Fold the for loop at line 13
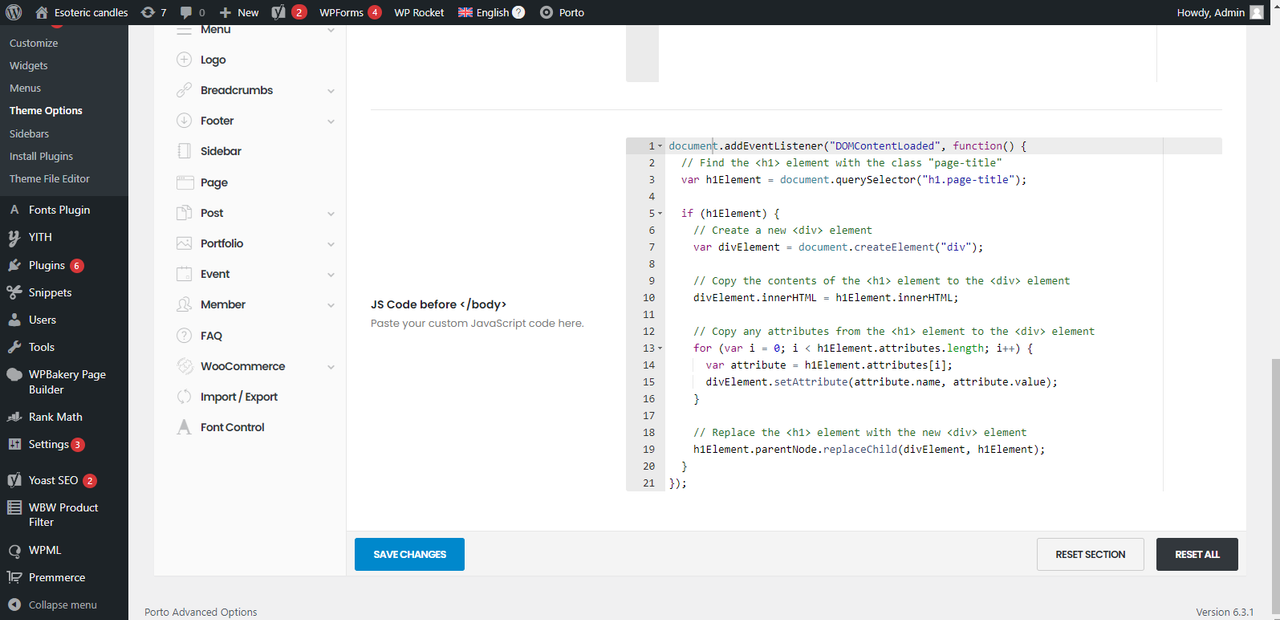Image resolution: width=1280 pixels, height=620 pixels. click(660, 348)
